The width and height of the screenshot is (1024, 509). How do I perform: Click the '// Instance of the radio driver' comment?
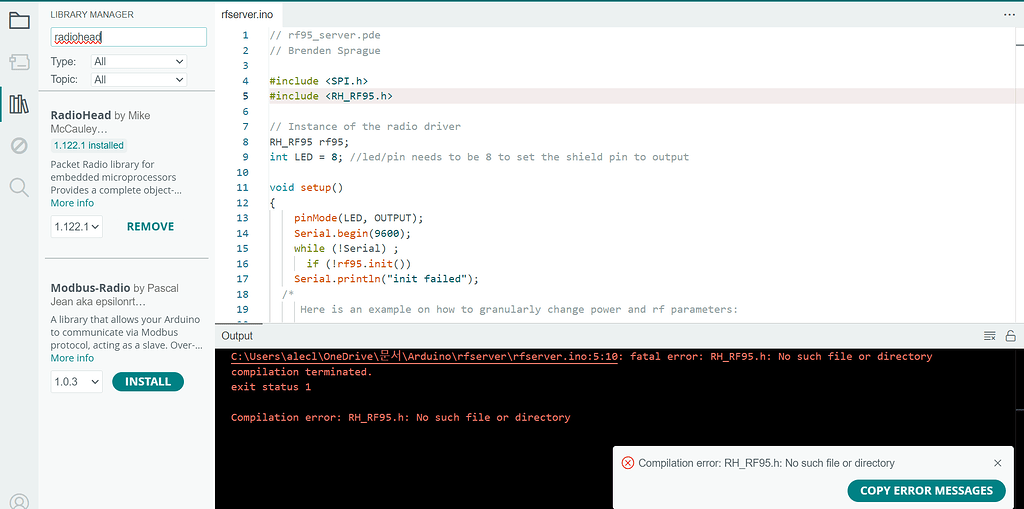click(x=365, y=127)
